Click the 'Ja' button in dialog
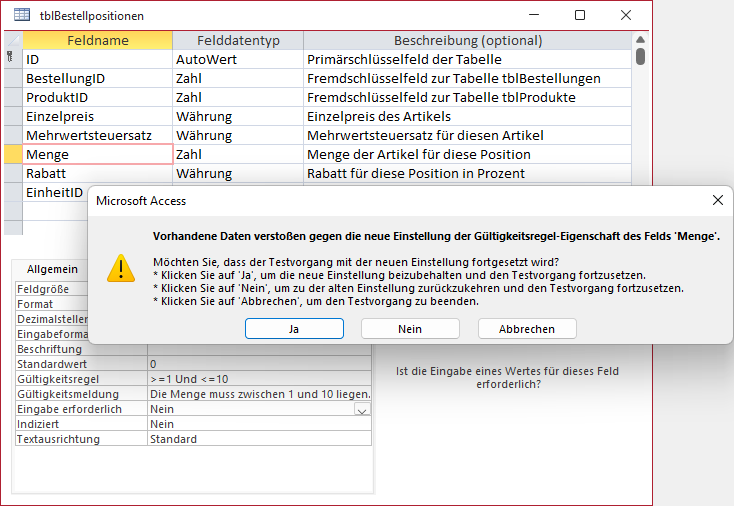Viewport: 734px width, 506px height. [294, 329]
